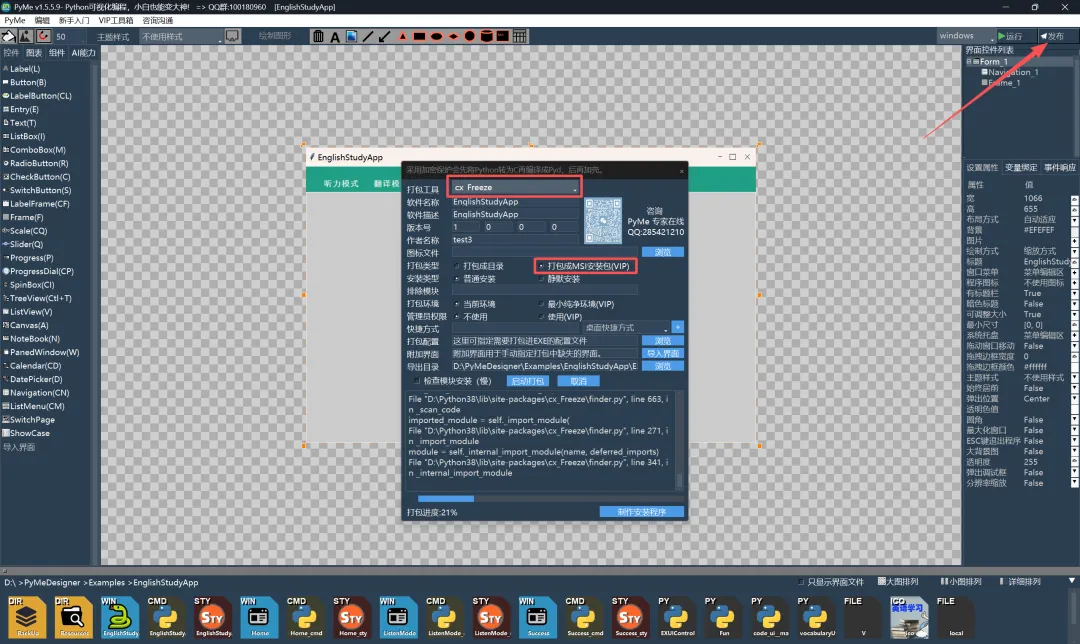Select 使用(VIP) admin permission option
Screen dimensions: 1080x644
(561, 317)
